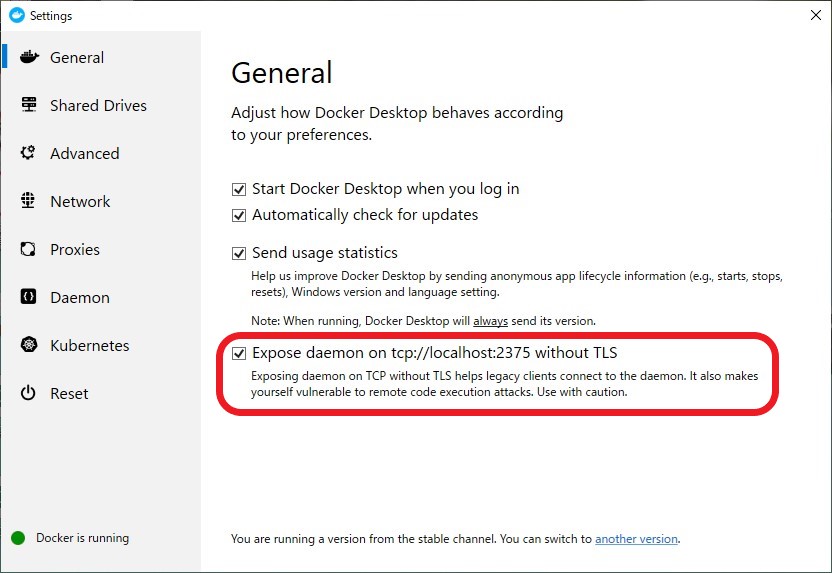
Task: Follow the another version link
Action: (x=636, y=539)
